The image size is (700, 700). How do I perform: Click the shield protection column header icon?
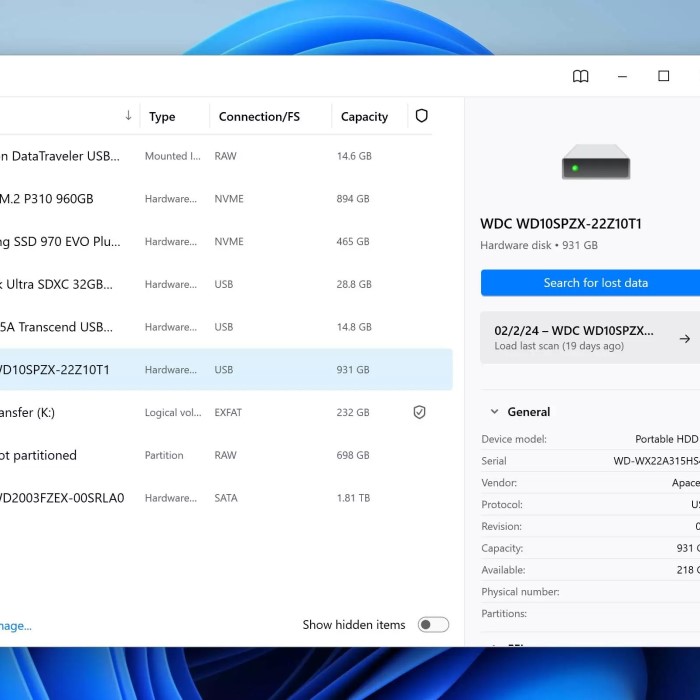coord(421,116)
